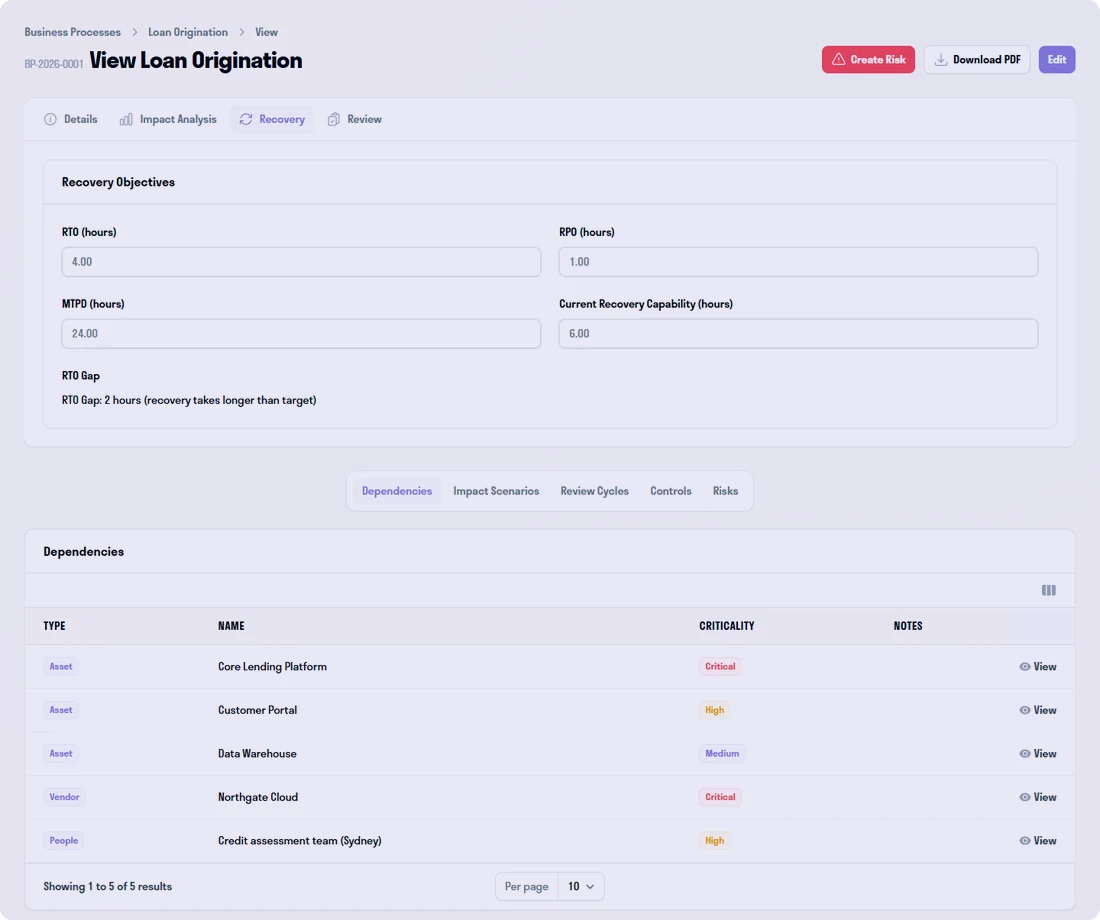Click the purple Edit button

tap(1057, 60)
